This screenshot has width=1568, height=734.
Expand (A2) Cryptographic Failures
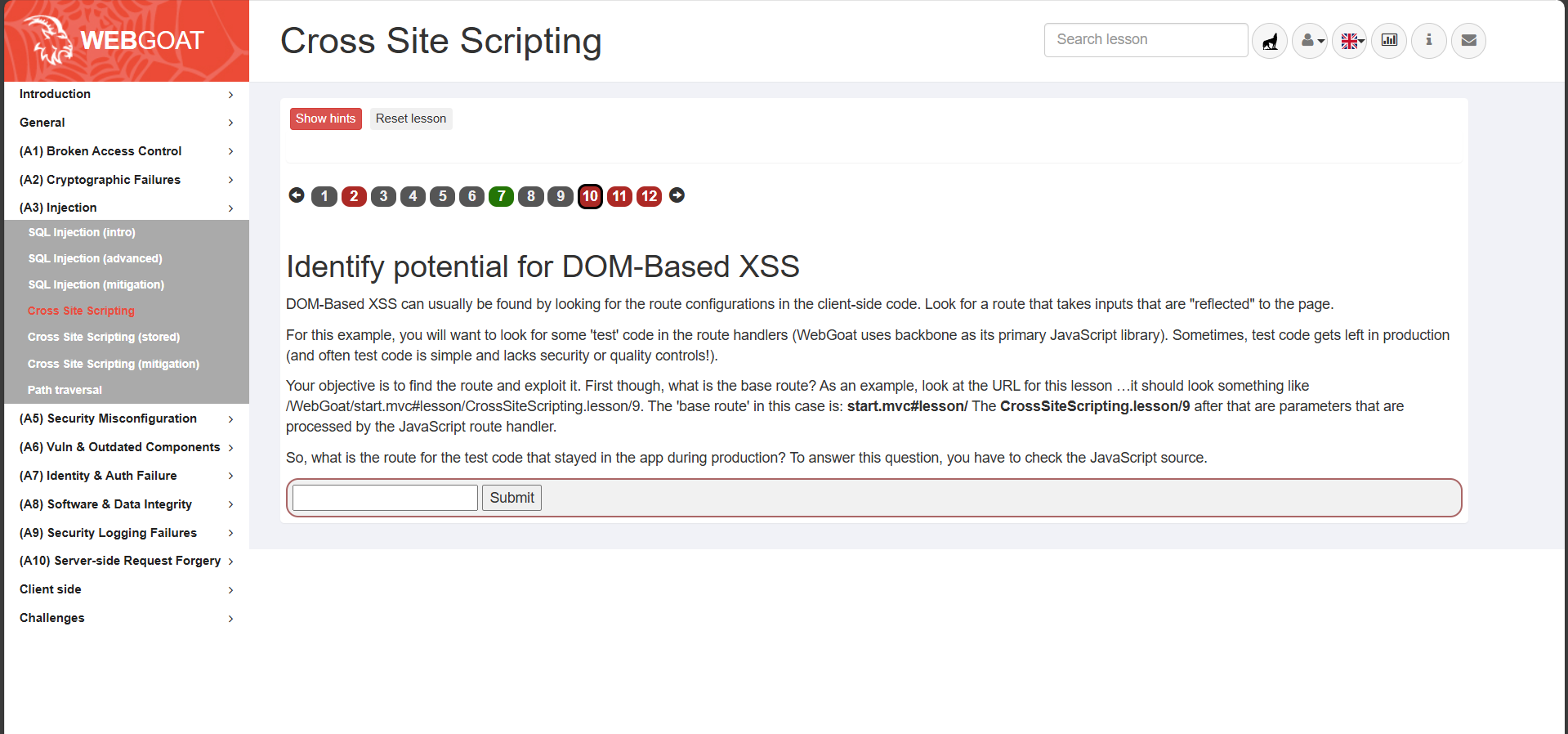click(x=127, y=180)
